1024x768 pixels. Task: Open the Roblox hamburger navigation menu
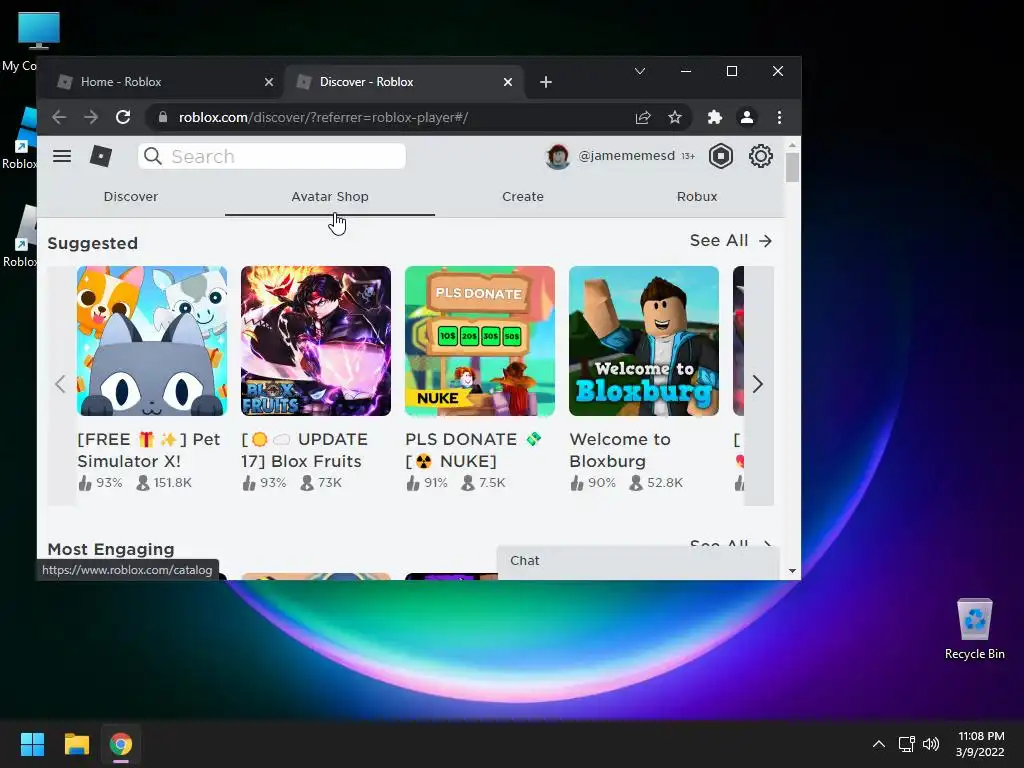click(62, 156)
